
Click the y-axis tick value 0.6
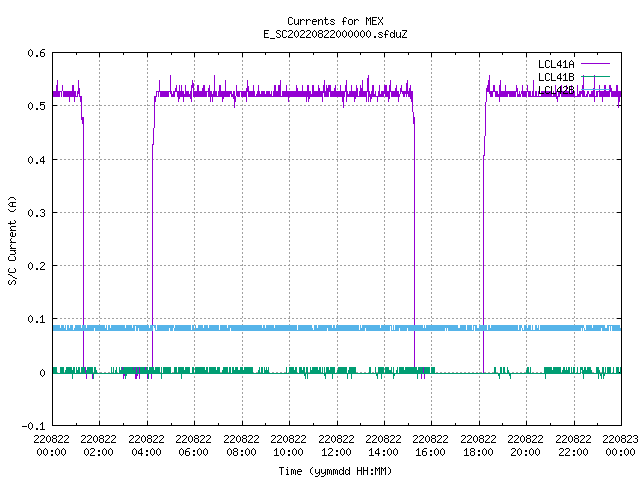[x=36, y=53]
